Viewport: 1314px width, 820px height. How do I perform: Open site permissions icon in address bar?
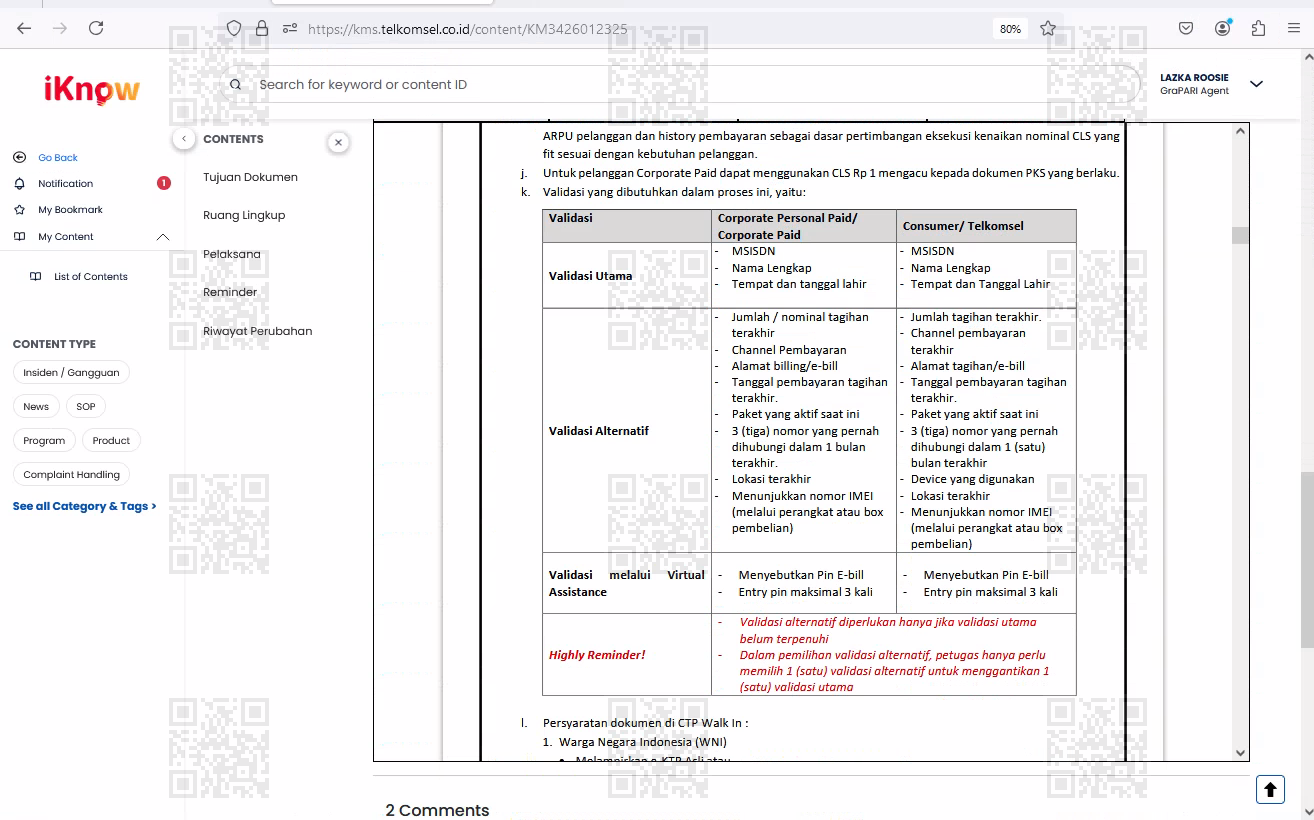tap(290, 28)
